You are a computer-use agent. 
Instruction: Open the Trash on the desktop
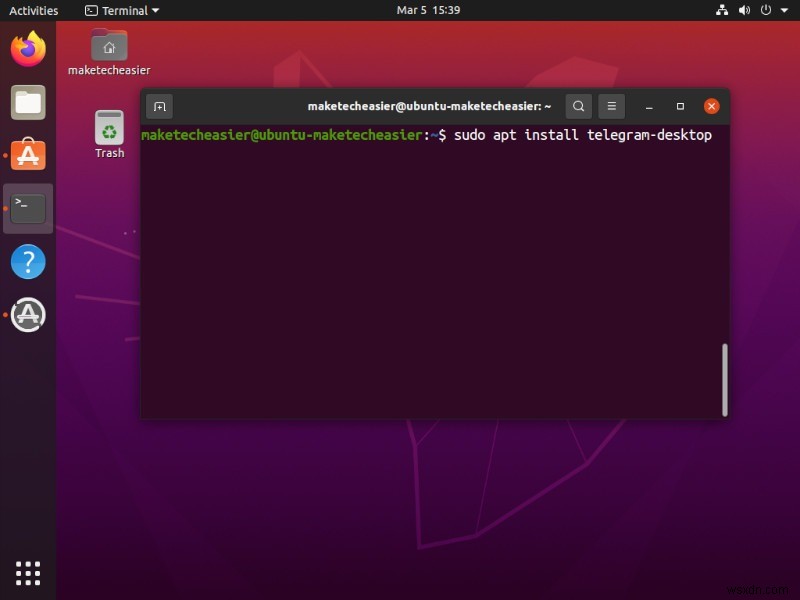click(x=108, y=128)
